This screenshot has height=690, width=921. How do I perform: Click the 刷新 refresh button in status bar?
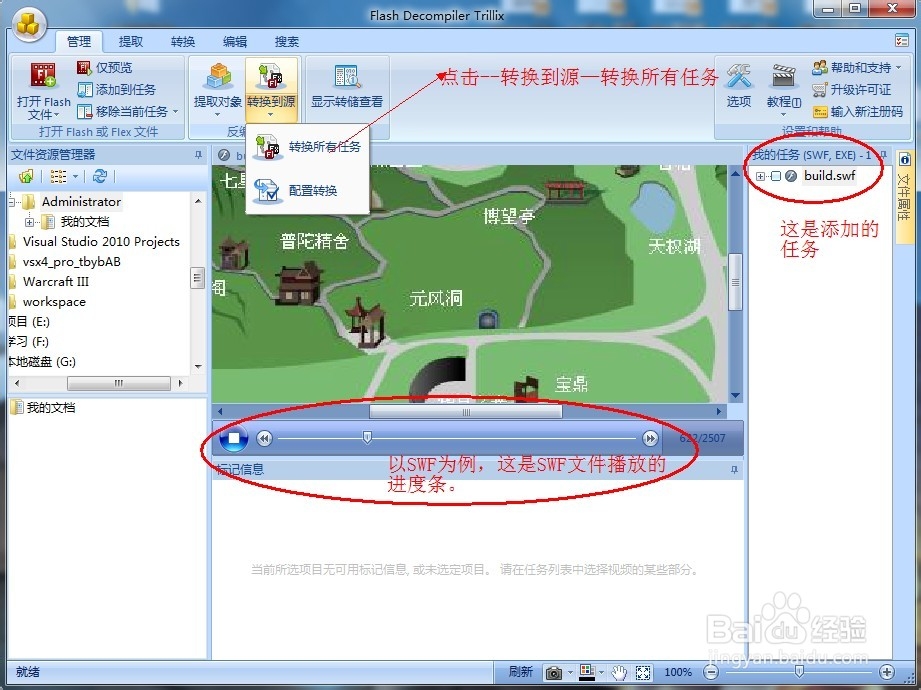(520, 672)
